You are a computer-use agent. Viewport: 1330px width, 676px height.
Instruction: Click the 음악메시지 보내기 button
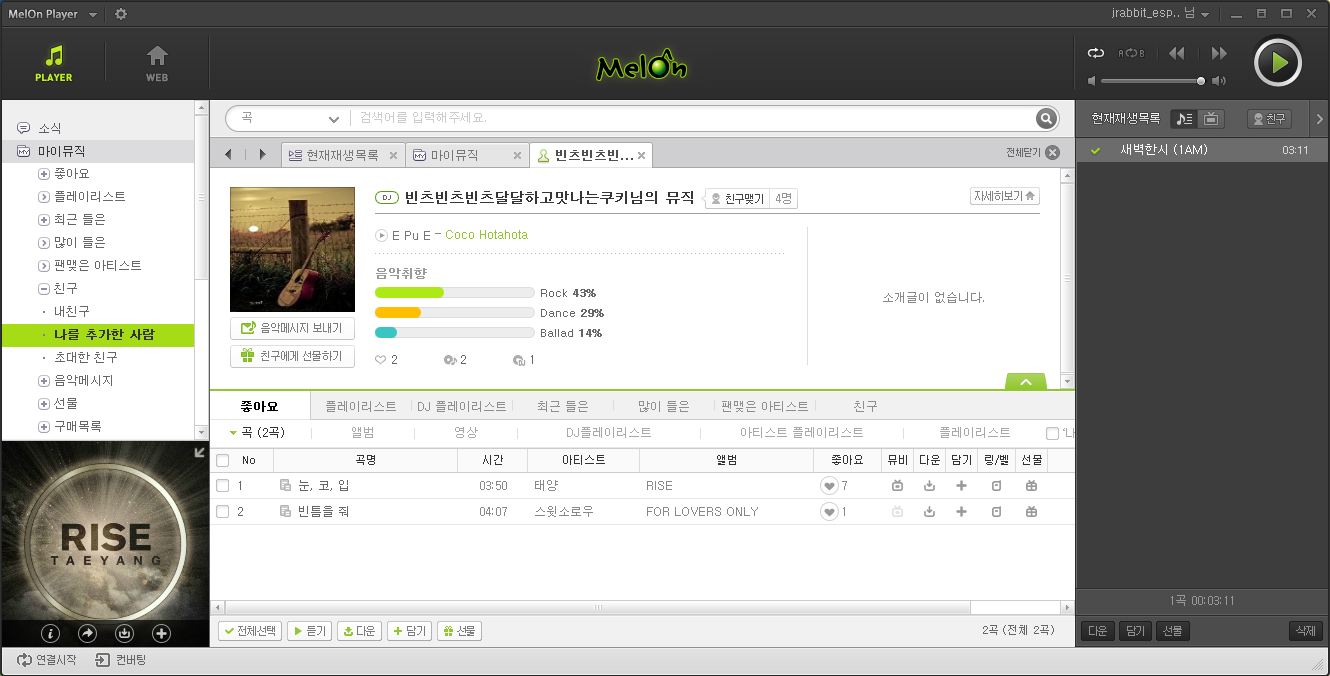coord(292,328)
